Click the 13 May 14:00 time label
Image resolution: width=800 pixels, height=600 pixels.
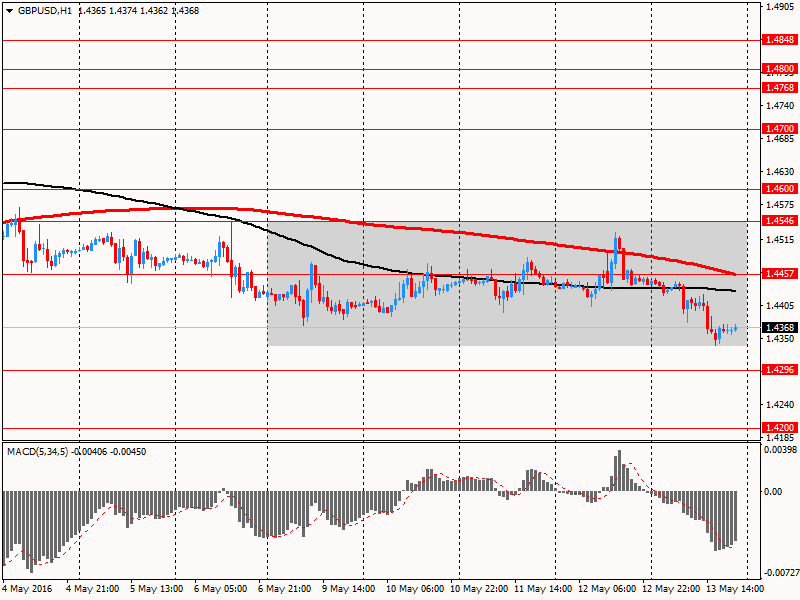tap(735, 589)
